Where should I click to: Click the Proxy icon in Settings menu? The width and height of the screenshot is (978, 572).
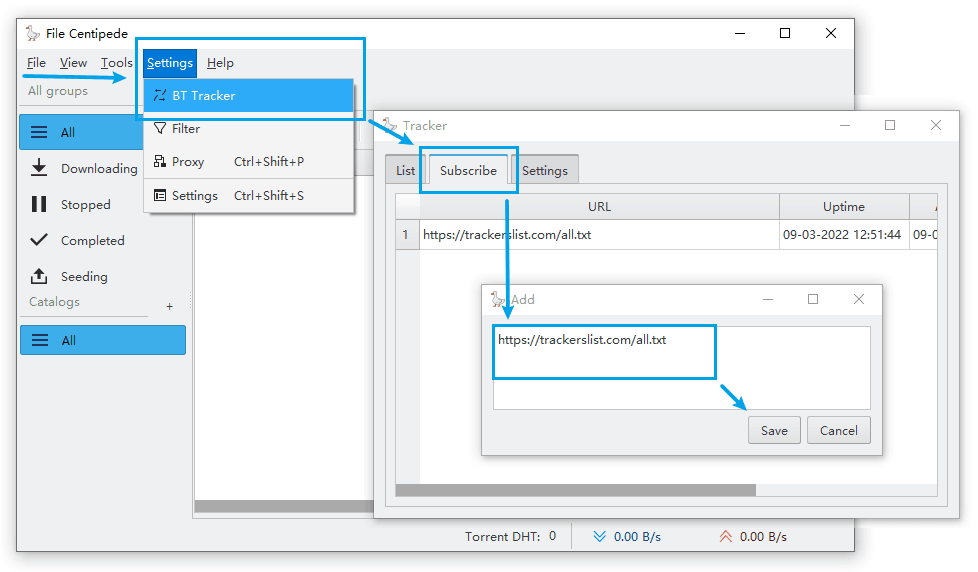(x=160, y=162)
